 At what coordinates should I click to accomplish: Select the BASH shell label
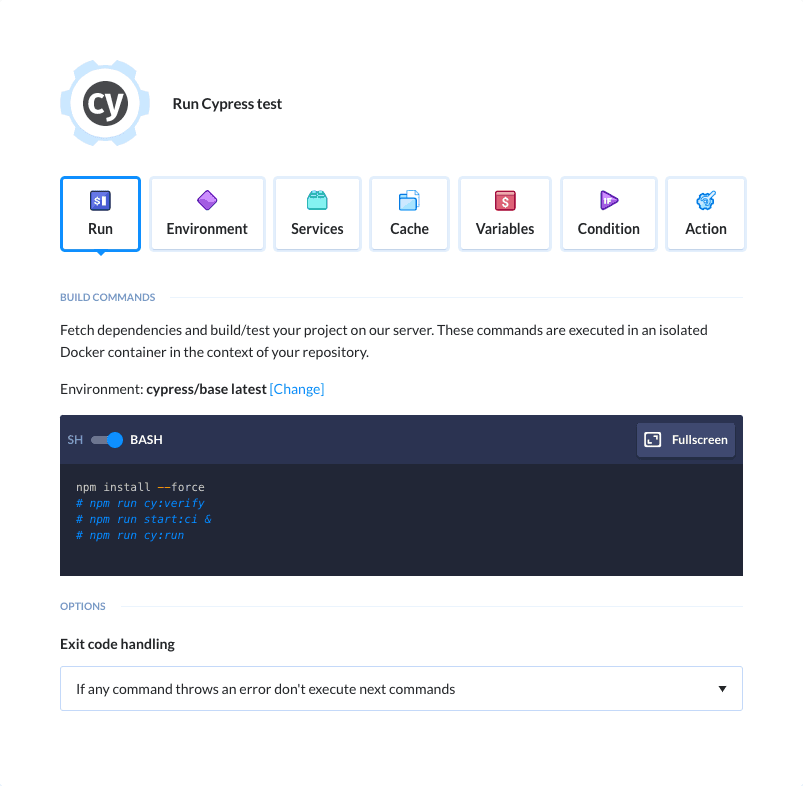pos(146,440)
